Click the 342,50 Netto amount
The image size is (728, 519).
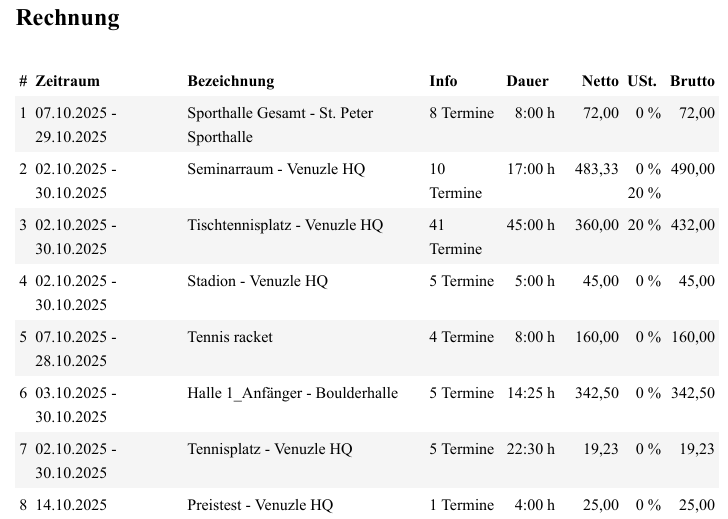[x=597, y=393]
